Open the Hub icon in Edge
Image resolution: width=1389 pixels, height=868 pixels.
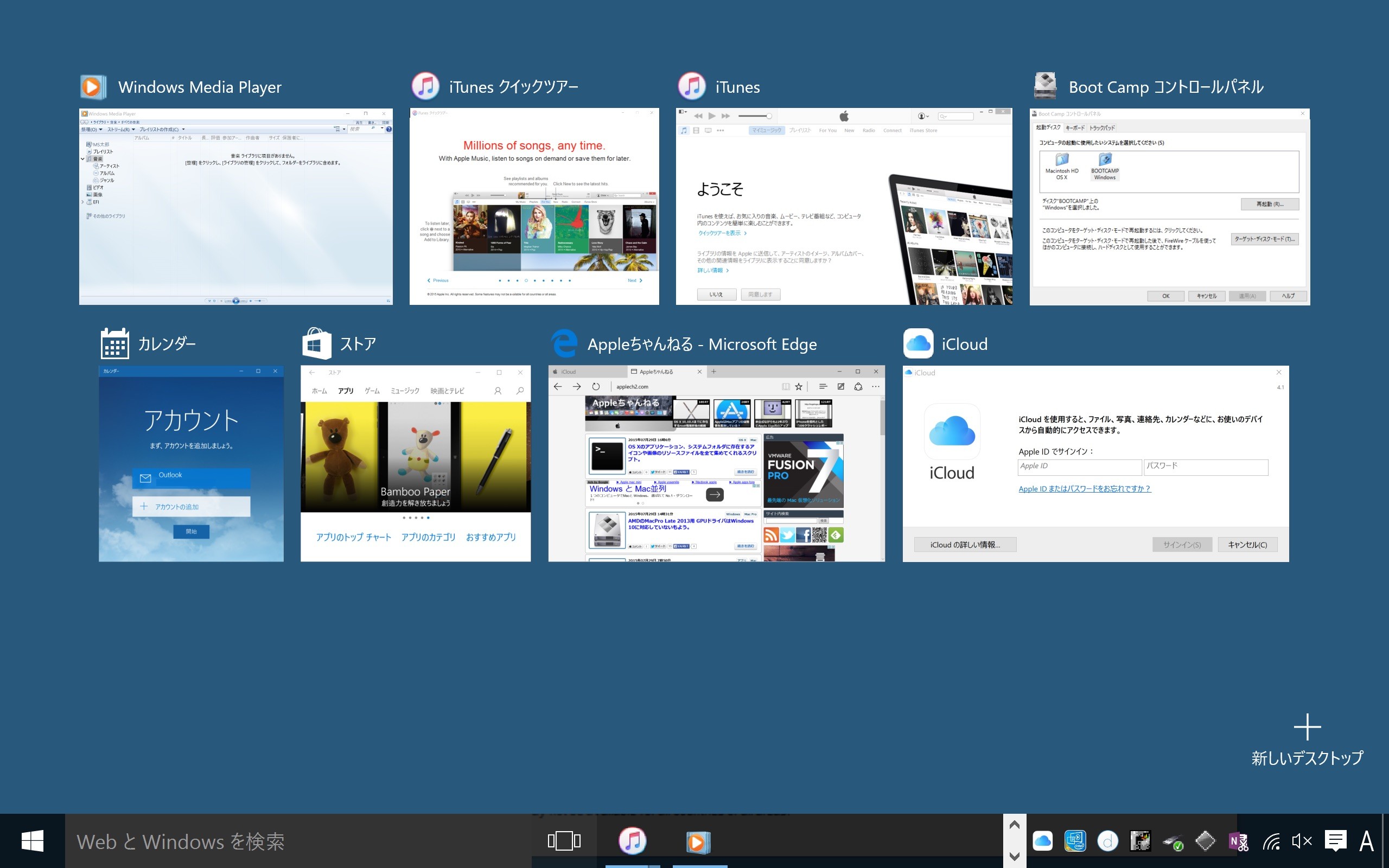click(x=823, y=386)
